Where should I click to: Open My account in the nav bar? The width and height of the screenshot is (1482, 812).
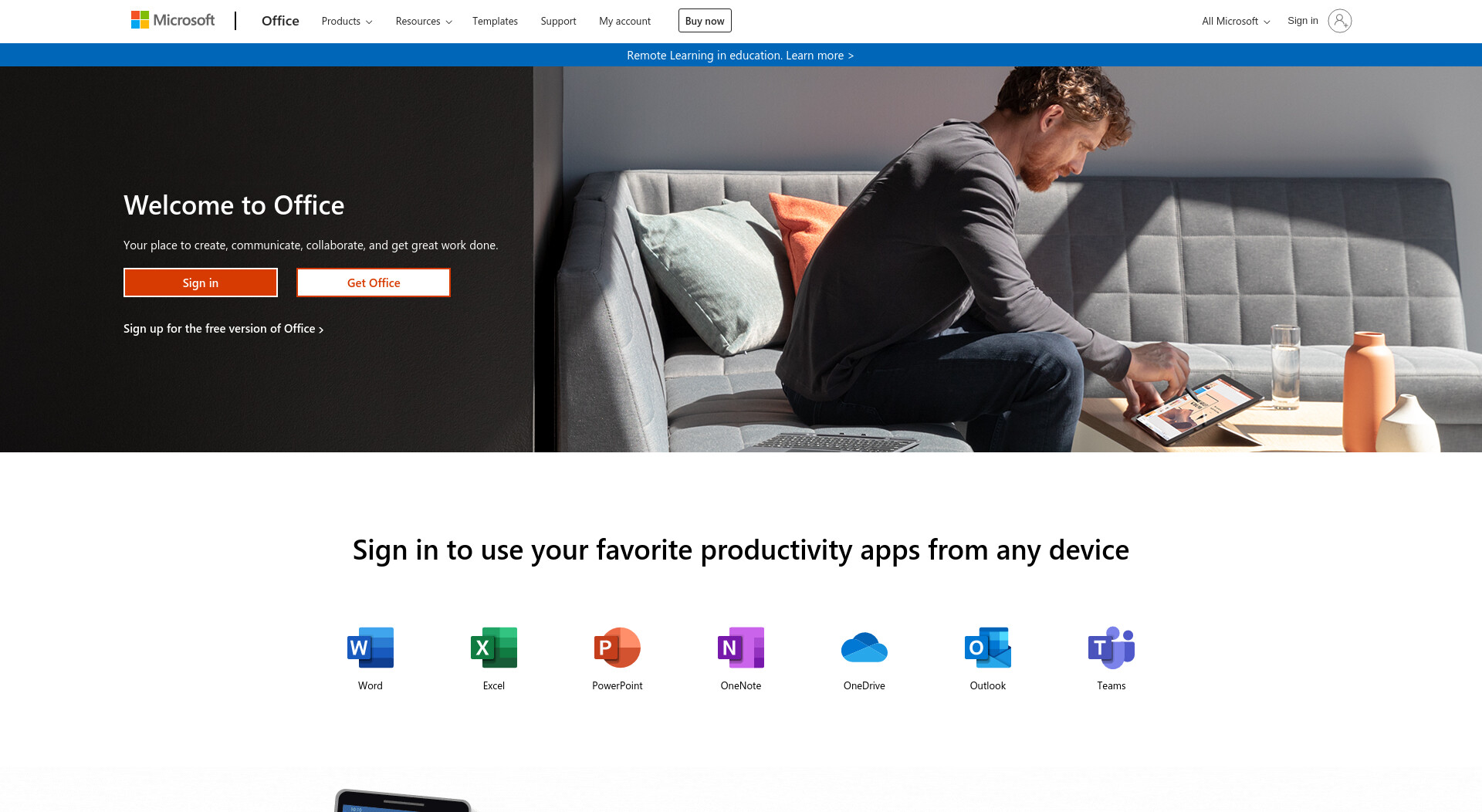624,21
